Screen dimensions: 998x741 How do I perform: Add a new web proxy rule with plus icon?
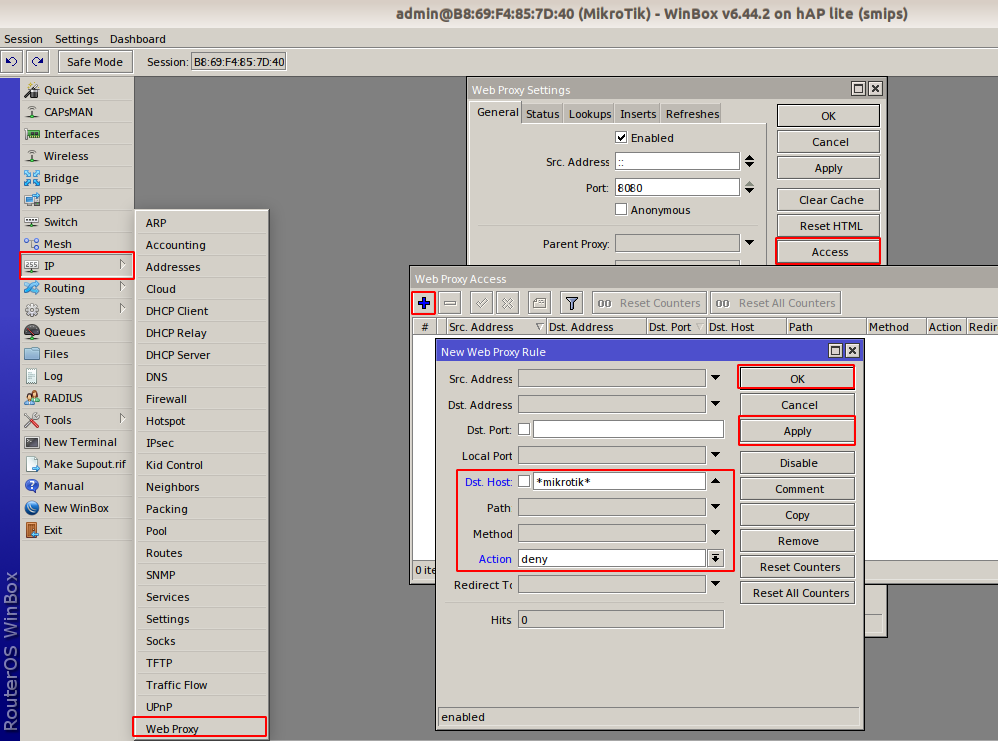422,302
